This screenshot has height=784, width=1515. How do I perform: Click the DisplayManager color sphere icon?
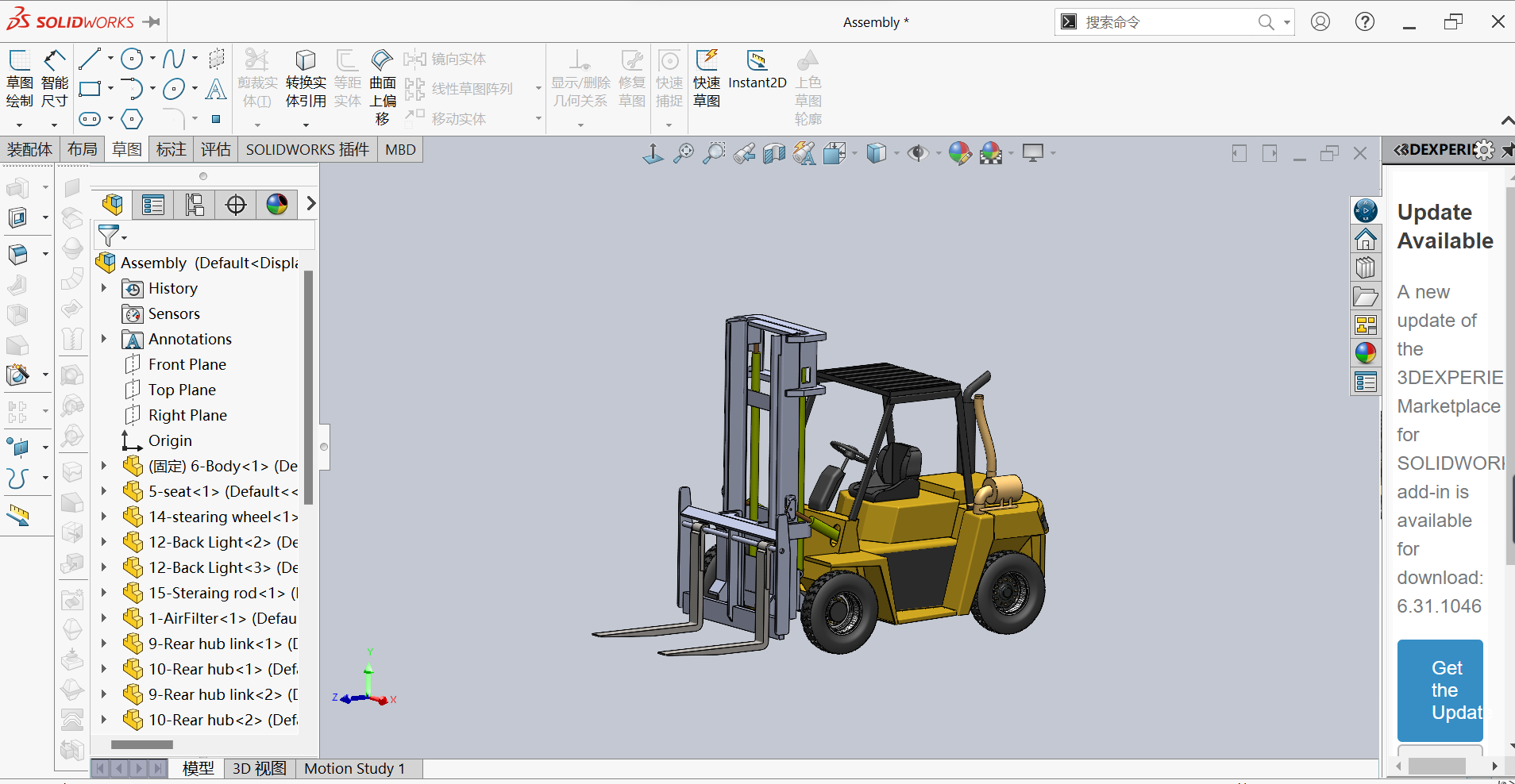tap(277, 205)
